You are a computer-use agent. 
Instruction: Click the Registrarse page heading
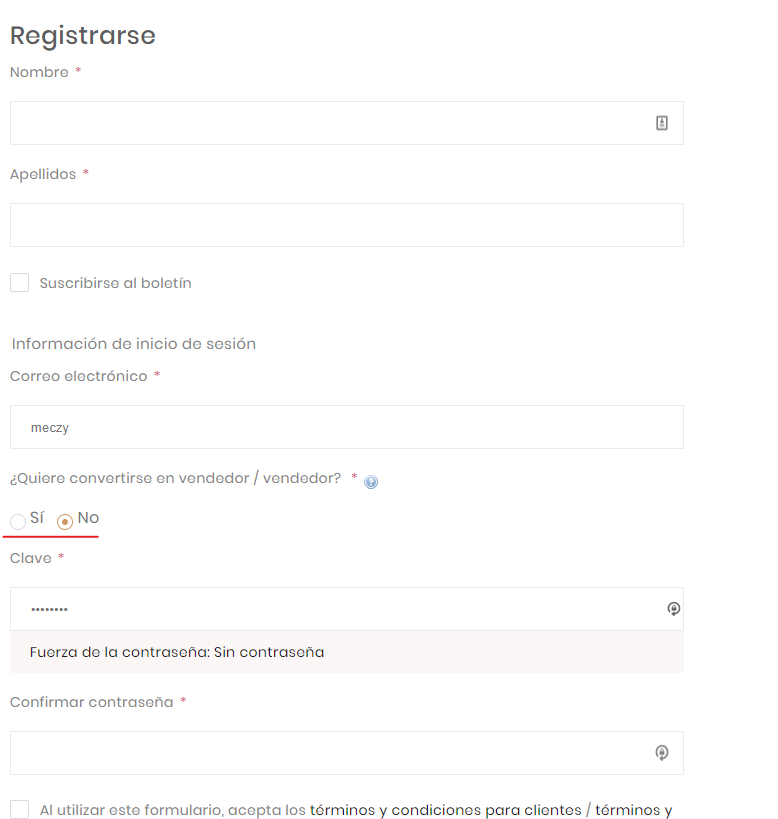click(83, 35)
